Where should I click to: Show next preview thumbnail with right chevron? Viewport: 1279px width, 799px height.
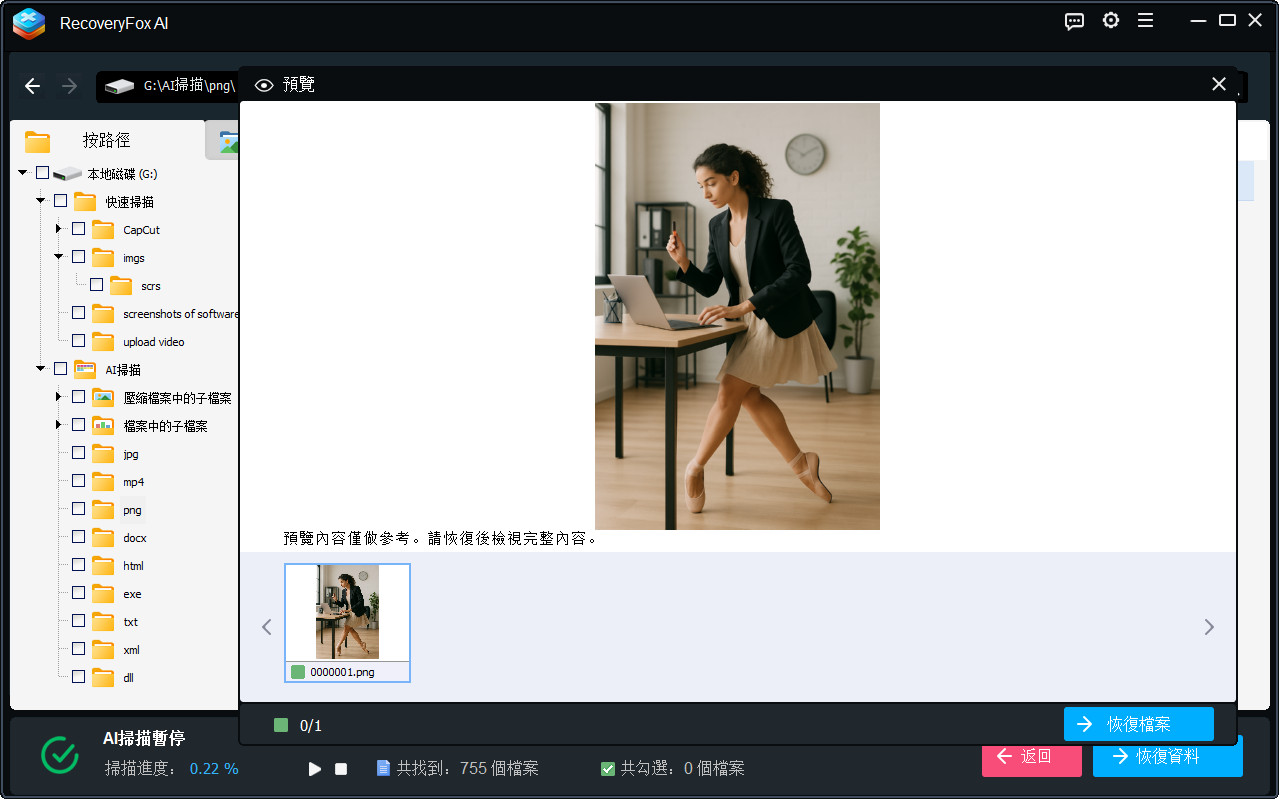[1209, 627]
